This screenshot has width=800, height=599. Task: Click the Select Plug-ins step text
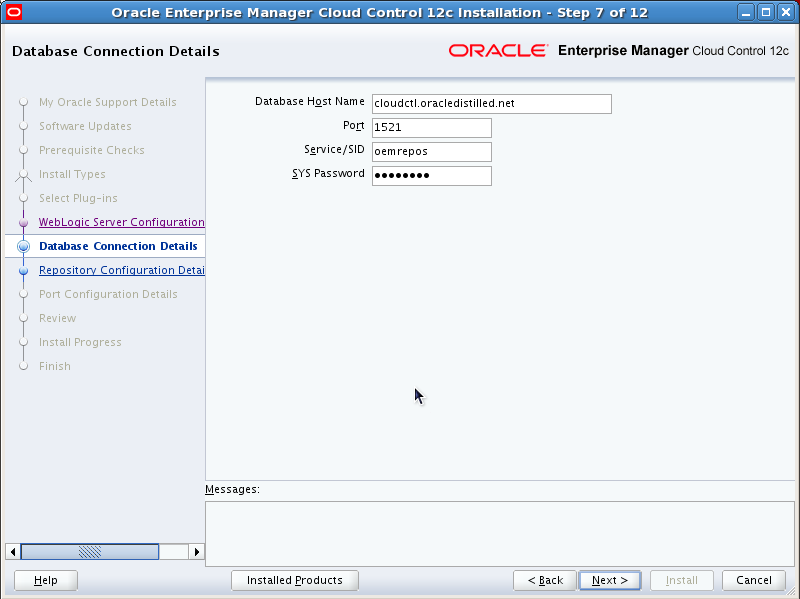tap(78, 198)
